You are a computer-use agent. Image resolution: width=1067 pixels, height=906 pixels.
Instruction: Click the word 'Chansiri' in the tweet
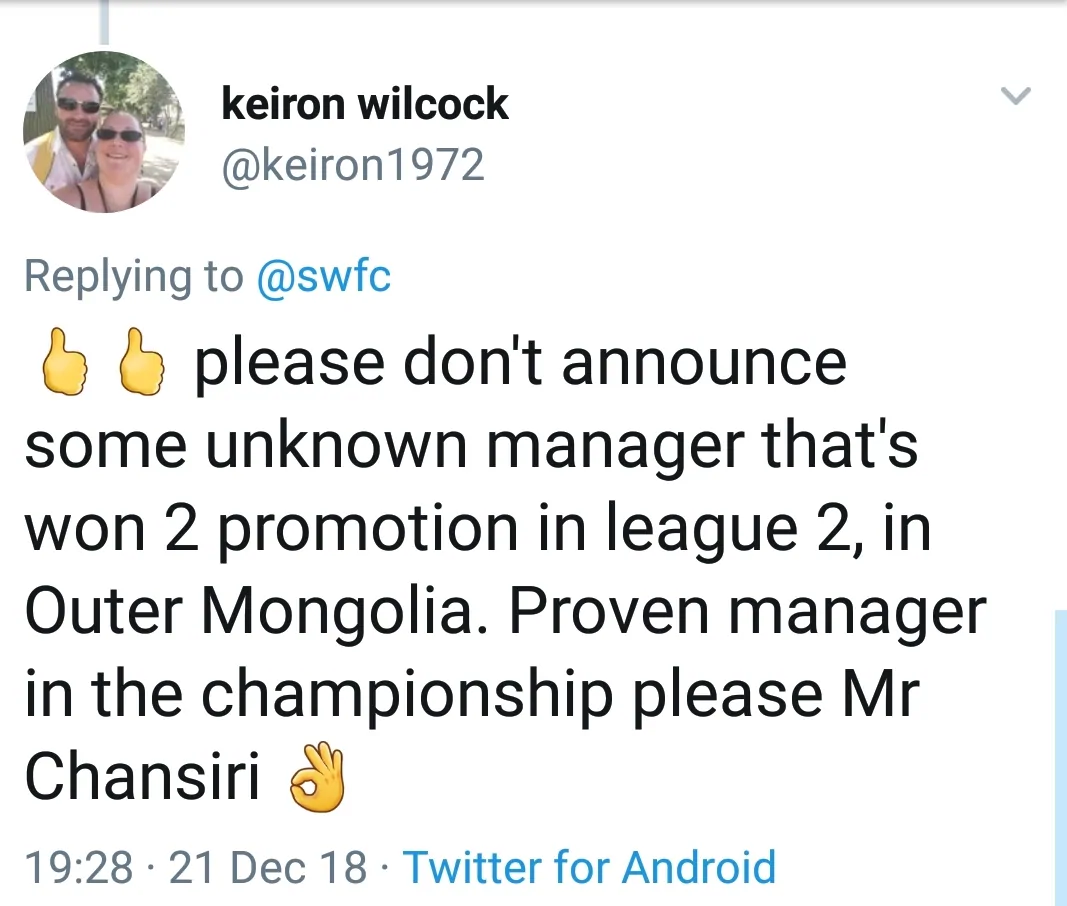pos(142,776)
